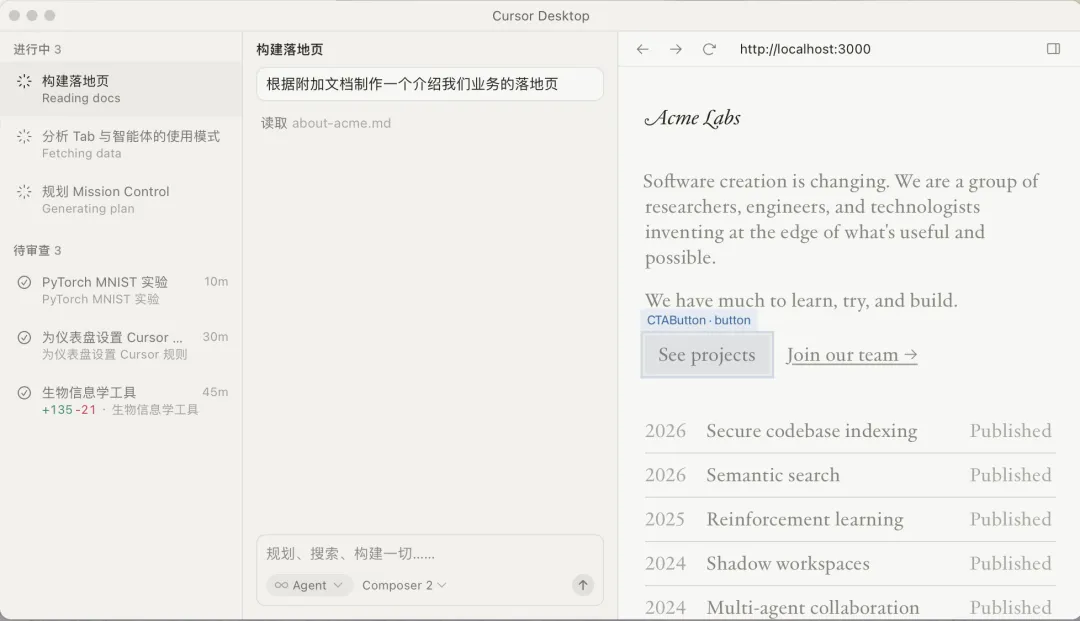Click Published status of Secure codebase indexing
The width and height of the screenshot is (1080, 621).
tap(1010, 431)
